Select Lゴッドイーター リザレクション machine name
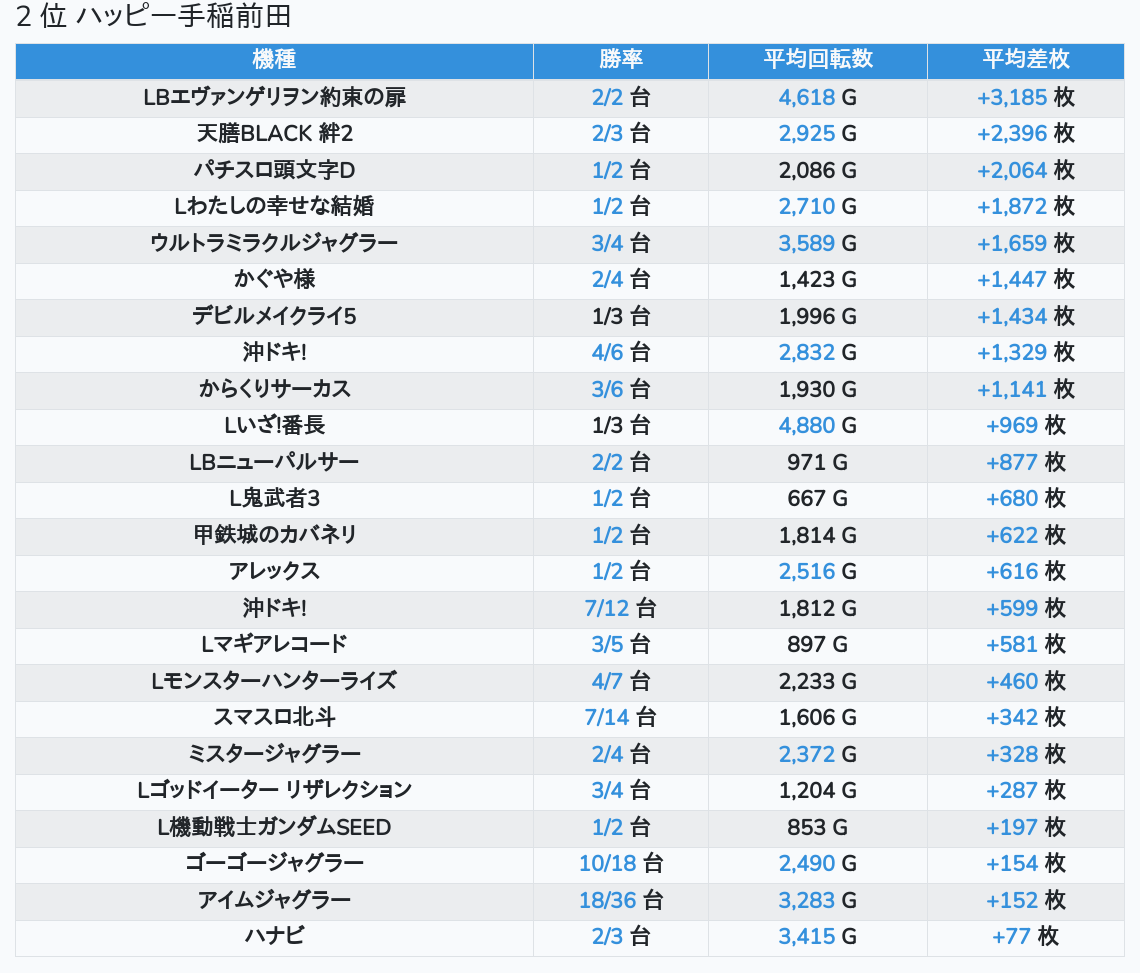Screen dimensions: 1140x973 [x=274, y=790]
